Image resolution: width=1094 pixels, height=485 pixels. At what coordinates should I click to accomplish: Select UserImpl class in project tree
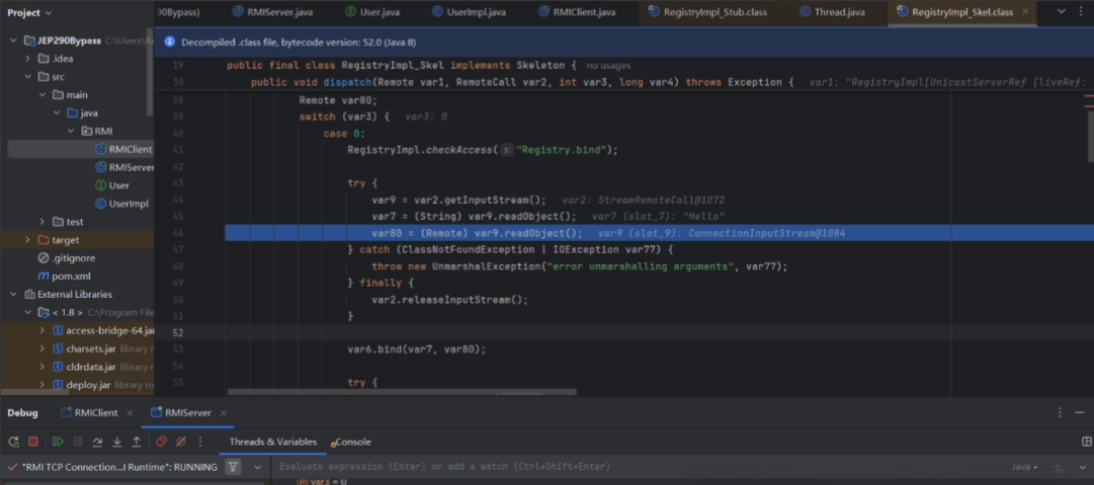tap(121, 204)
